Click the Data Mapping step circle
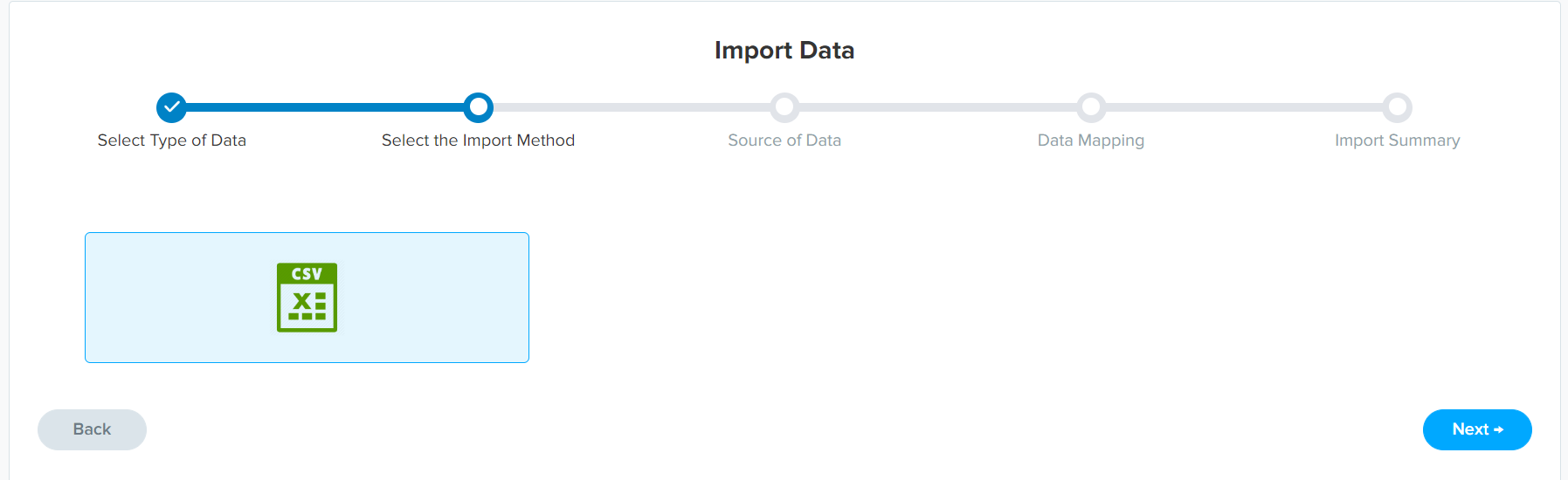The height and width of the screenshot is (480, 1568). tap(1091, 107)
